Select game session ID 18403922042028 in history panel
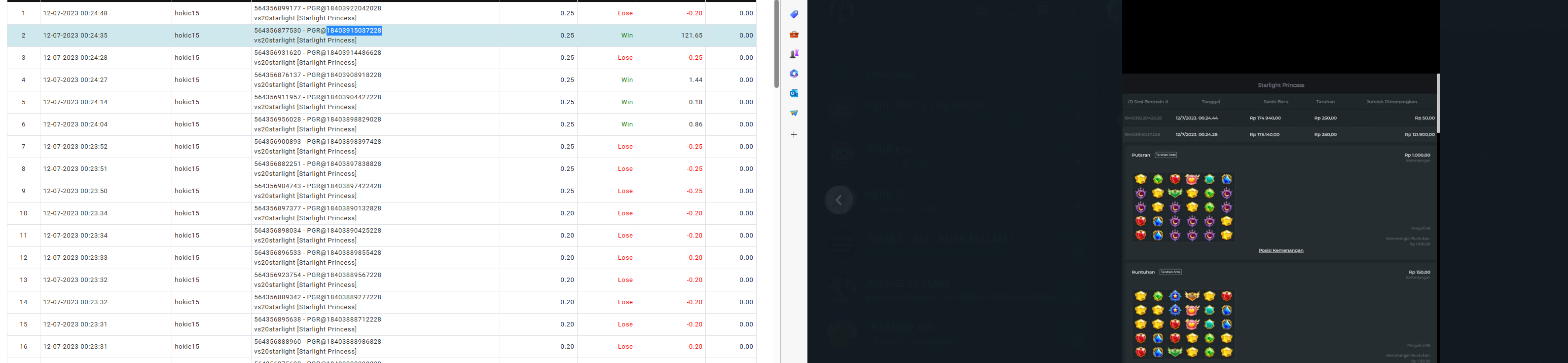The width and height of the screenshot is (1568, 363). (1142, 118)
